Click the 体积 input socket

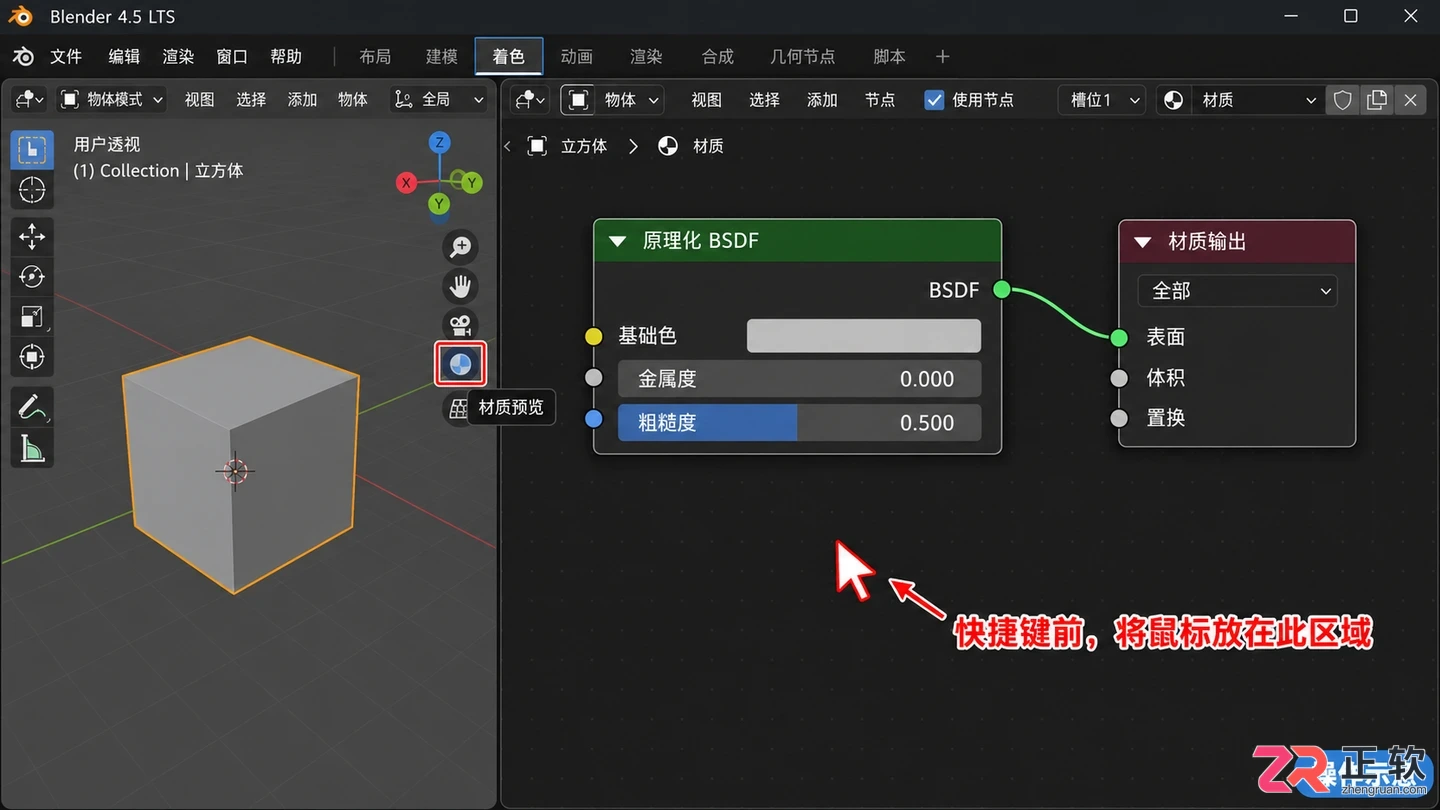[x=1119, y=378]
